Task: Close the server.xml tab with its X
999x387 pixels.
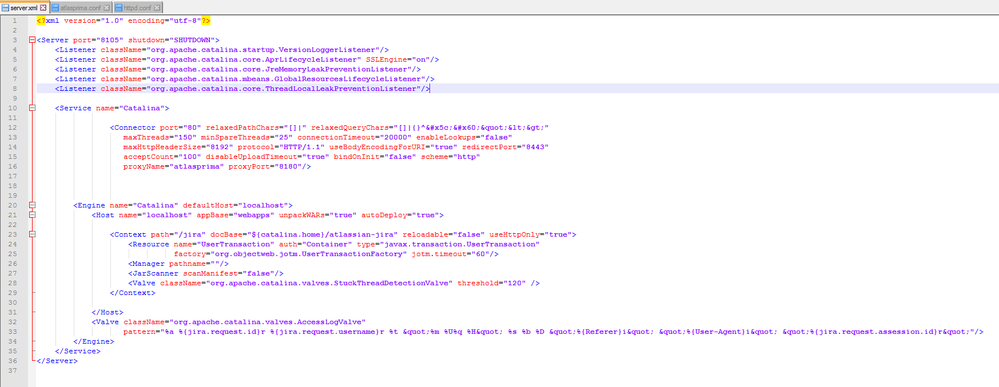Action: [x=43, y=8]
